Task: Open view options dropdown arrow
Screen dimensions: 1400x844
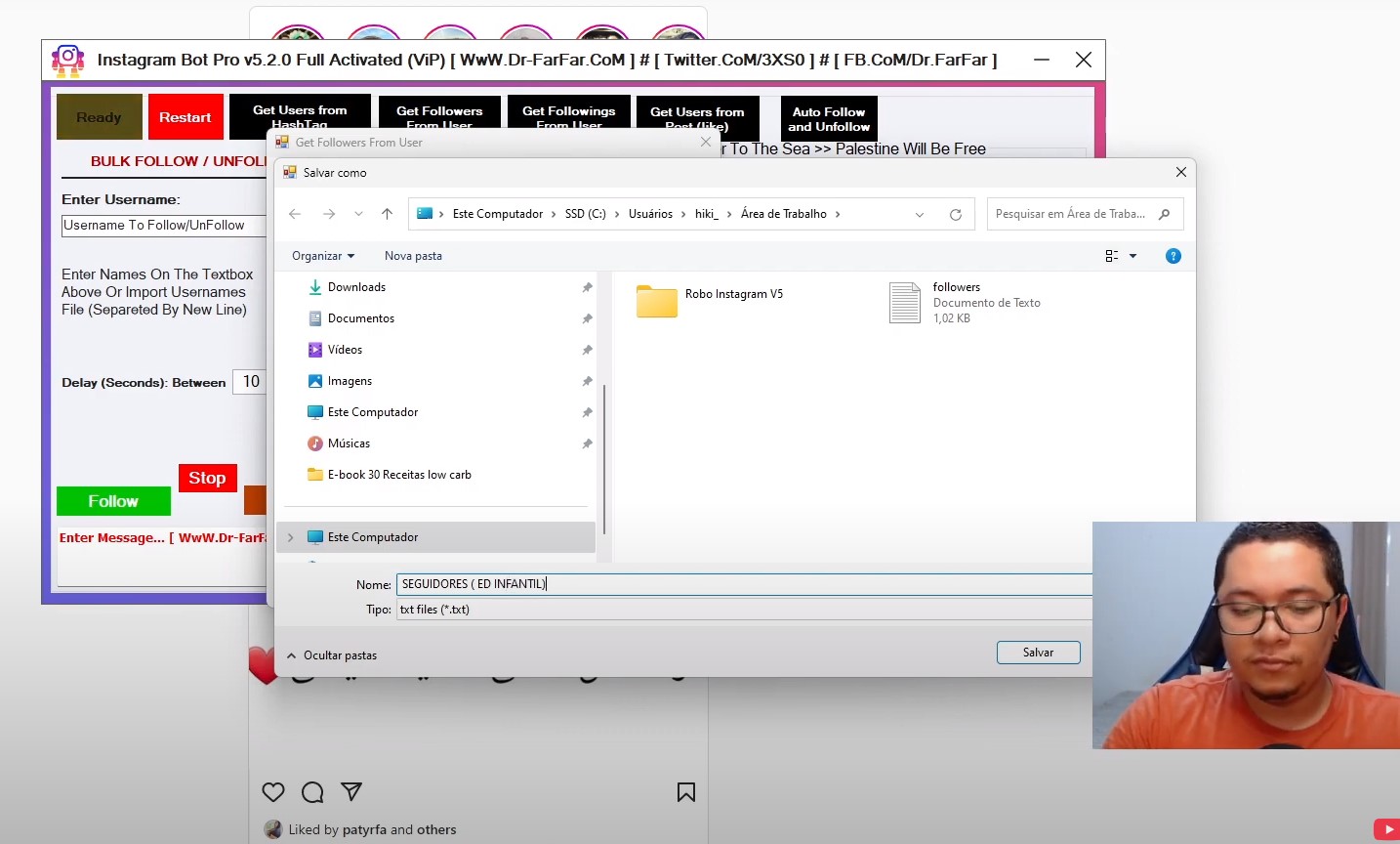Action: pos(1133,256)
